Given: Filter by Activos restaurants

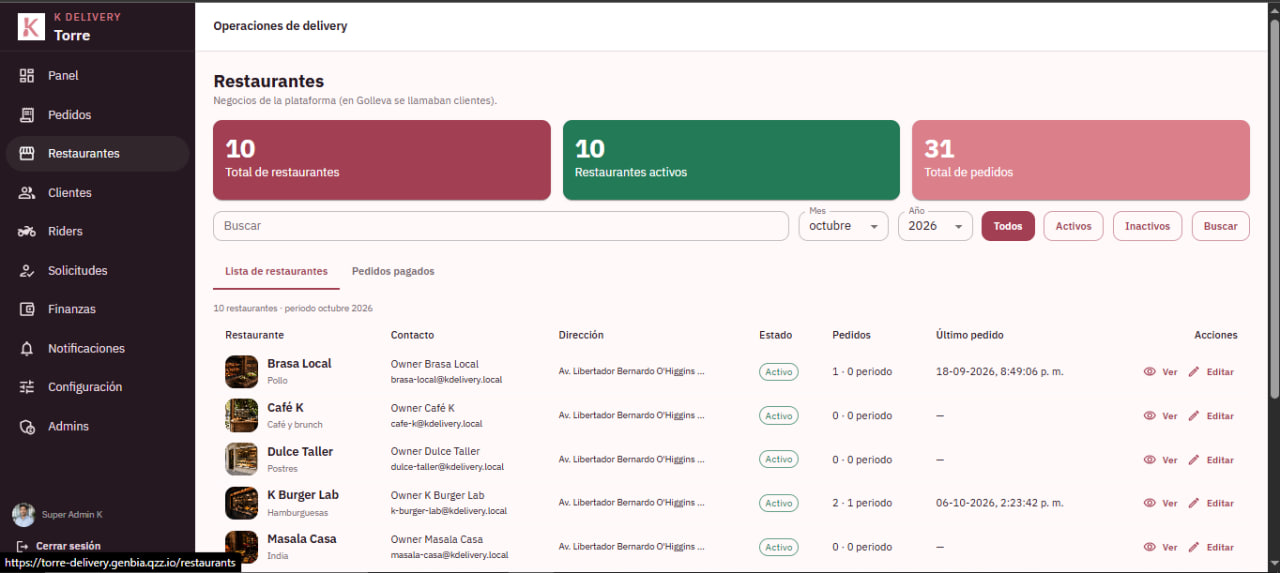Looking at the screenshot, I should pos(1074,226).
